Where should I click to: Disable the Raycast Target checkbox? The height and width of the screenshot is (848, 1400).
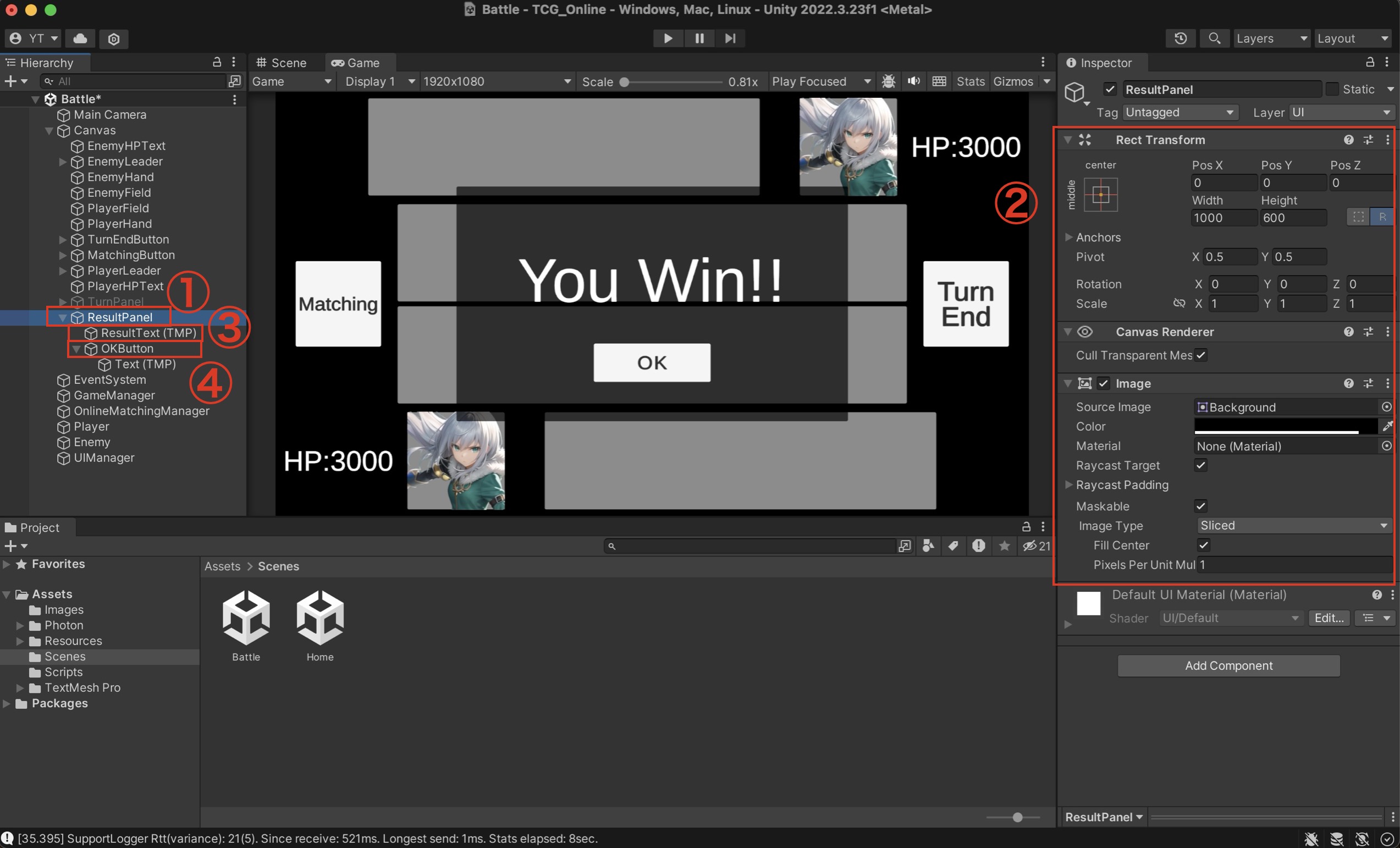coord(1200,465)
